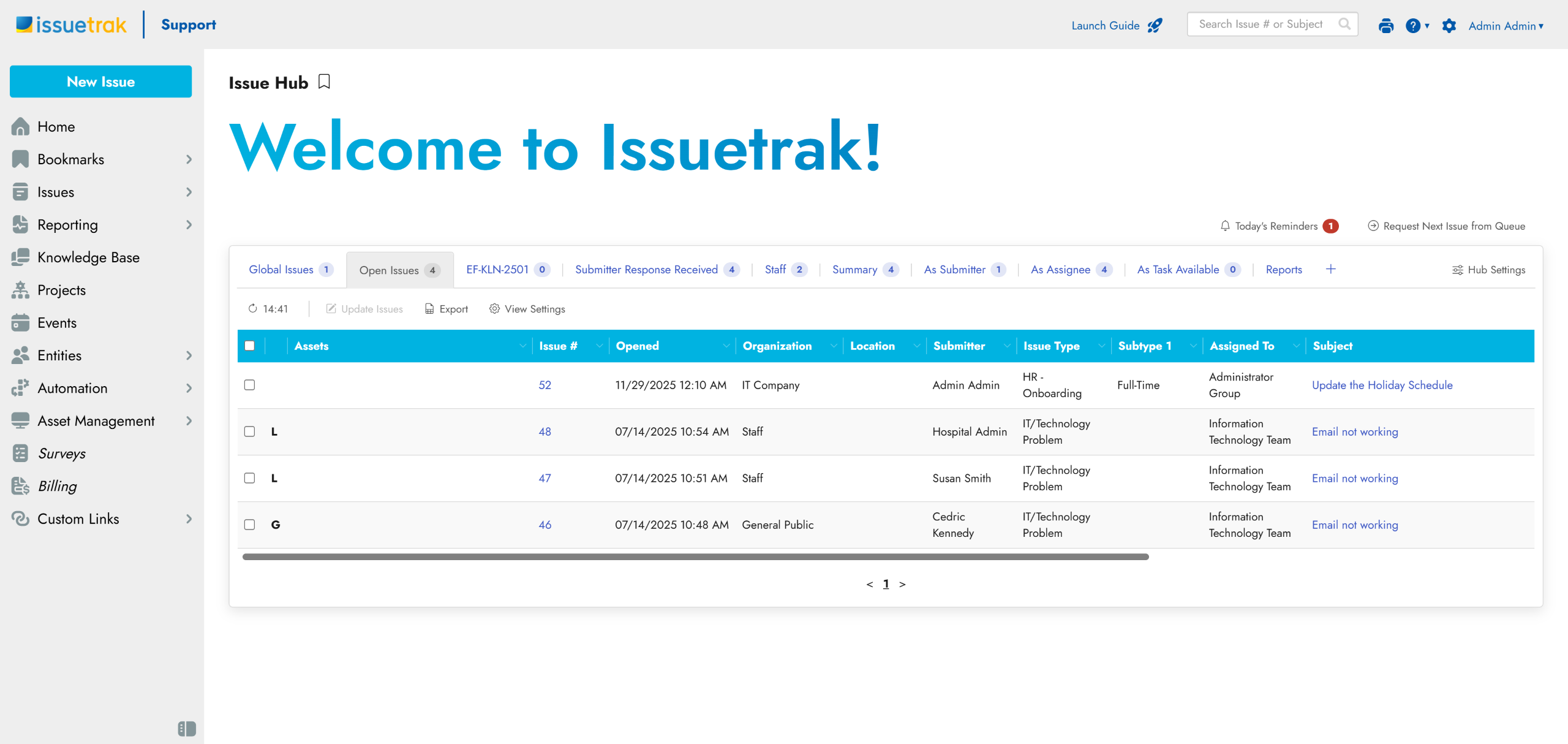Select the checkbox for issue 47
The width and height of the screenshot is (1568, 744).
coord(249,478)
